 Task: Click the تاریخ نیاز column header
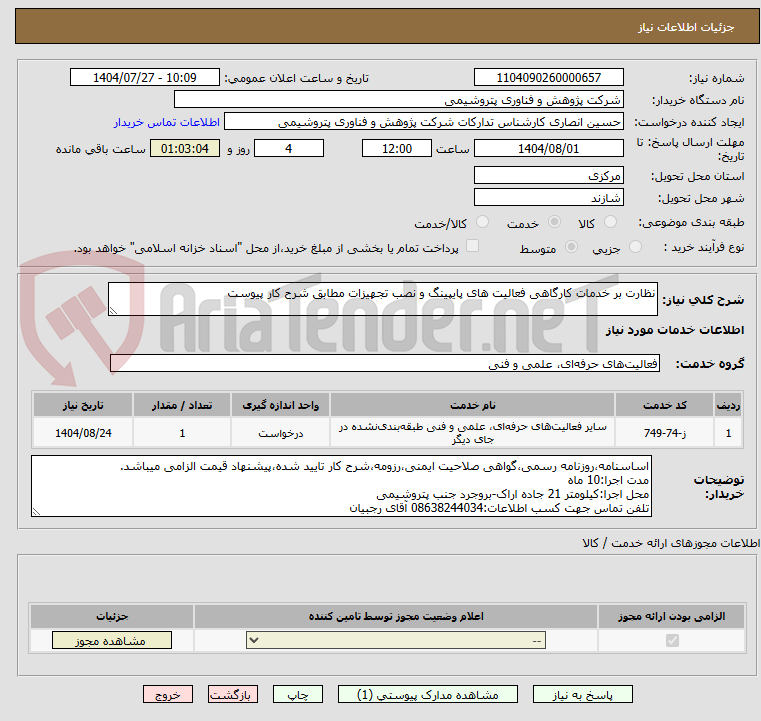[x=83, y=405]
